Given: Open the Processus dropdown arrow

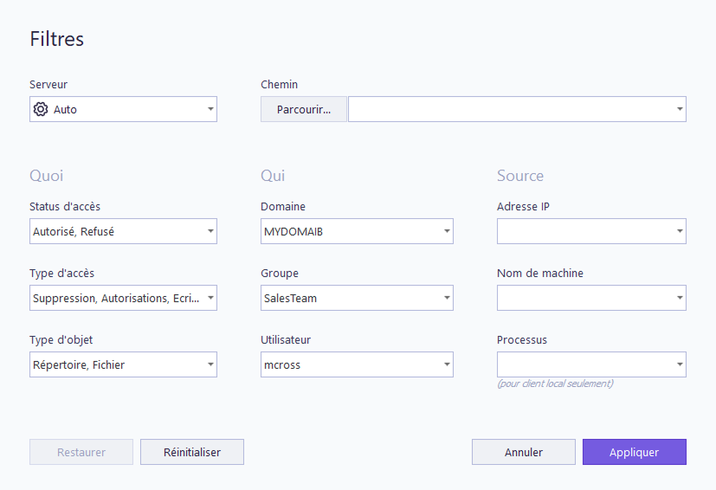Looking at the screenshot, I should pos(680,364).
